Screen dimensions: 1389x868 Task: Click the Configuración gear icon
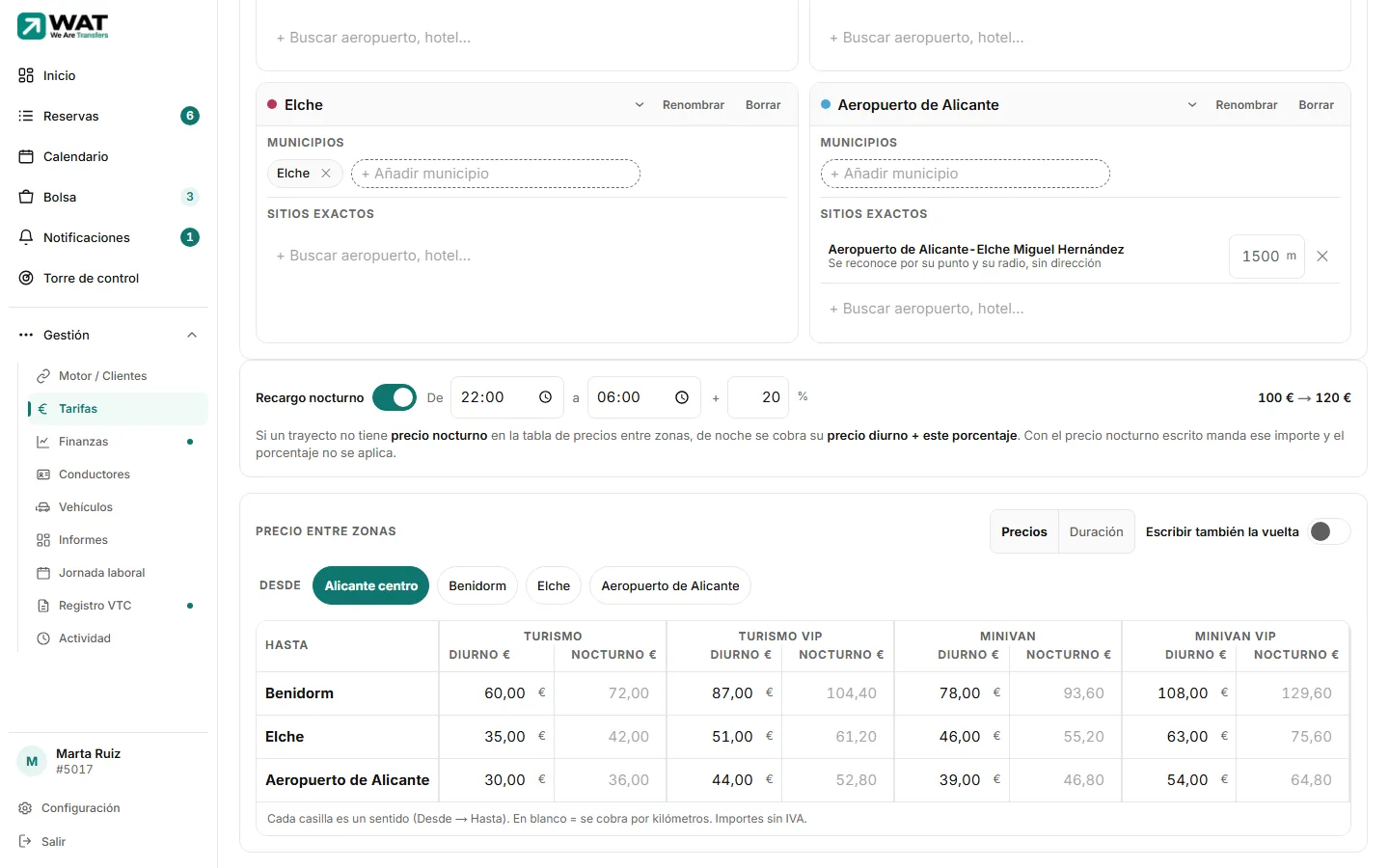click(x=26, y=808)
